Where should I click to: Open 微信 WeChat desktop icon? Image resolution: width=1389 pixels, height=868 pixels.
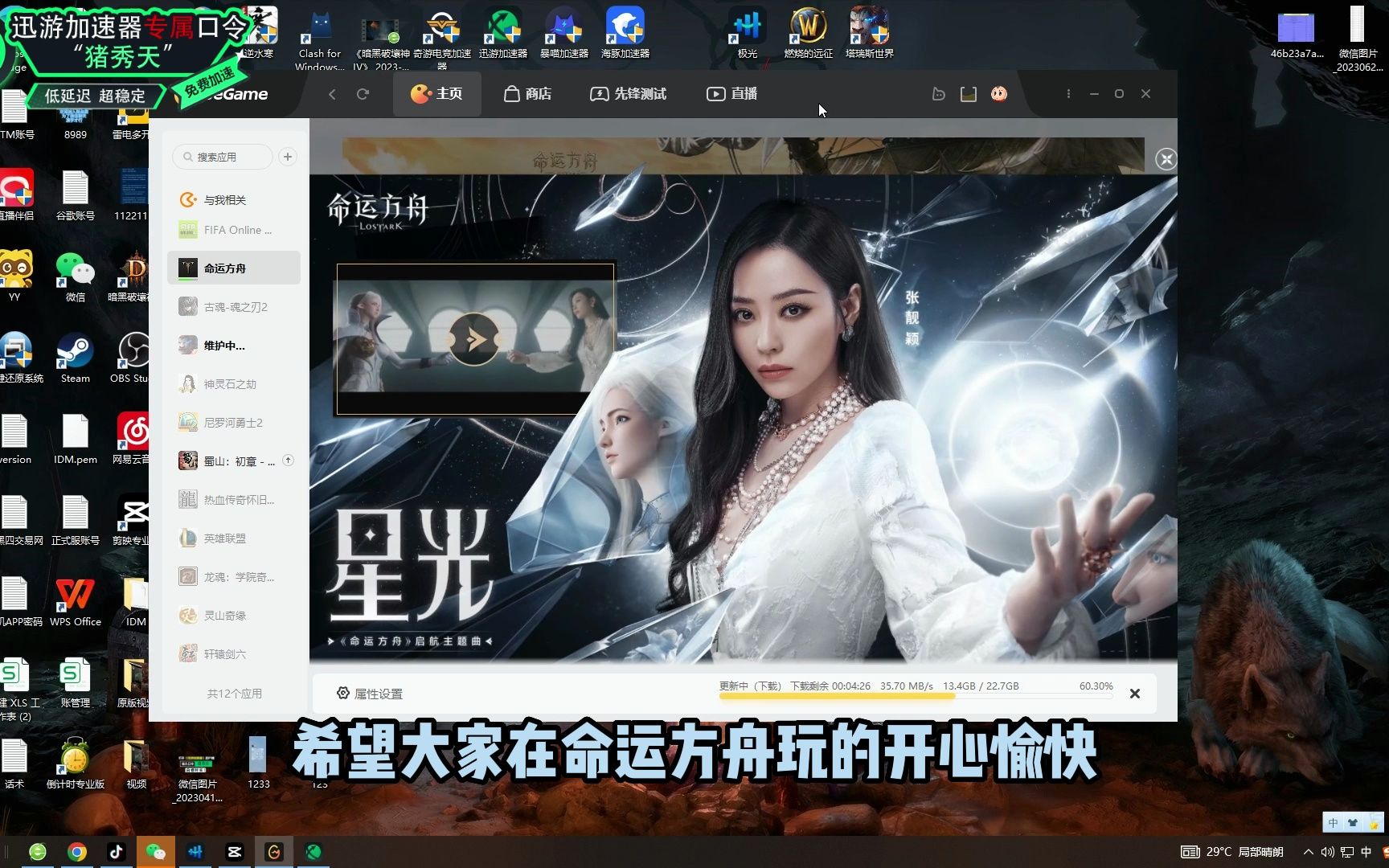(x=75, y=276)
